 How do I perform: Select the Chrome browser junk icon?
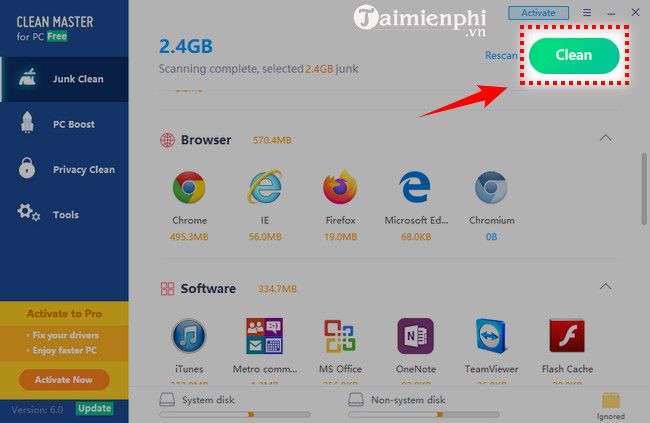click(189, 188)
